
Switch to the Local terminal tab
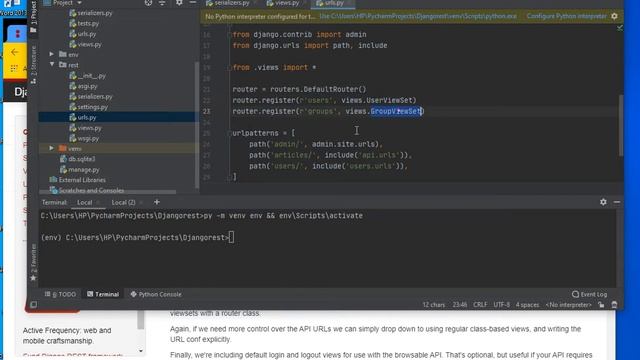84,202
